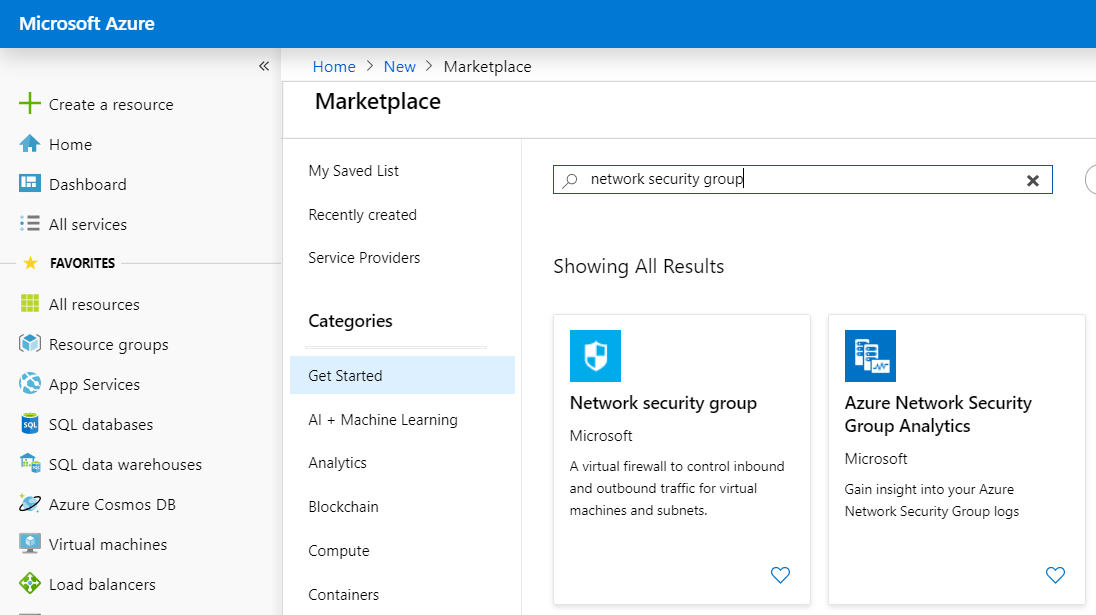Clear the search box with X
The height and width of the screenshot is (615, 1096).
point(1032,180)
